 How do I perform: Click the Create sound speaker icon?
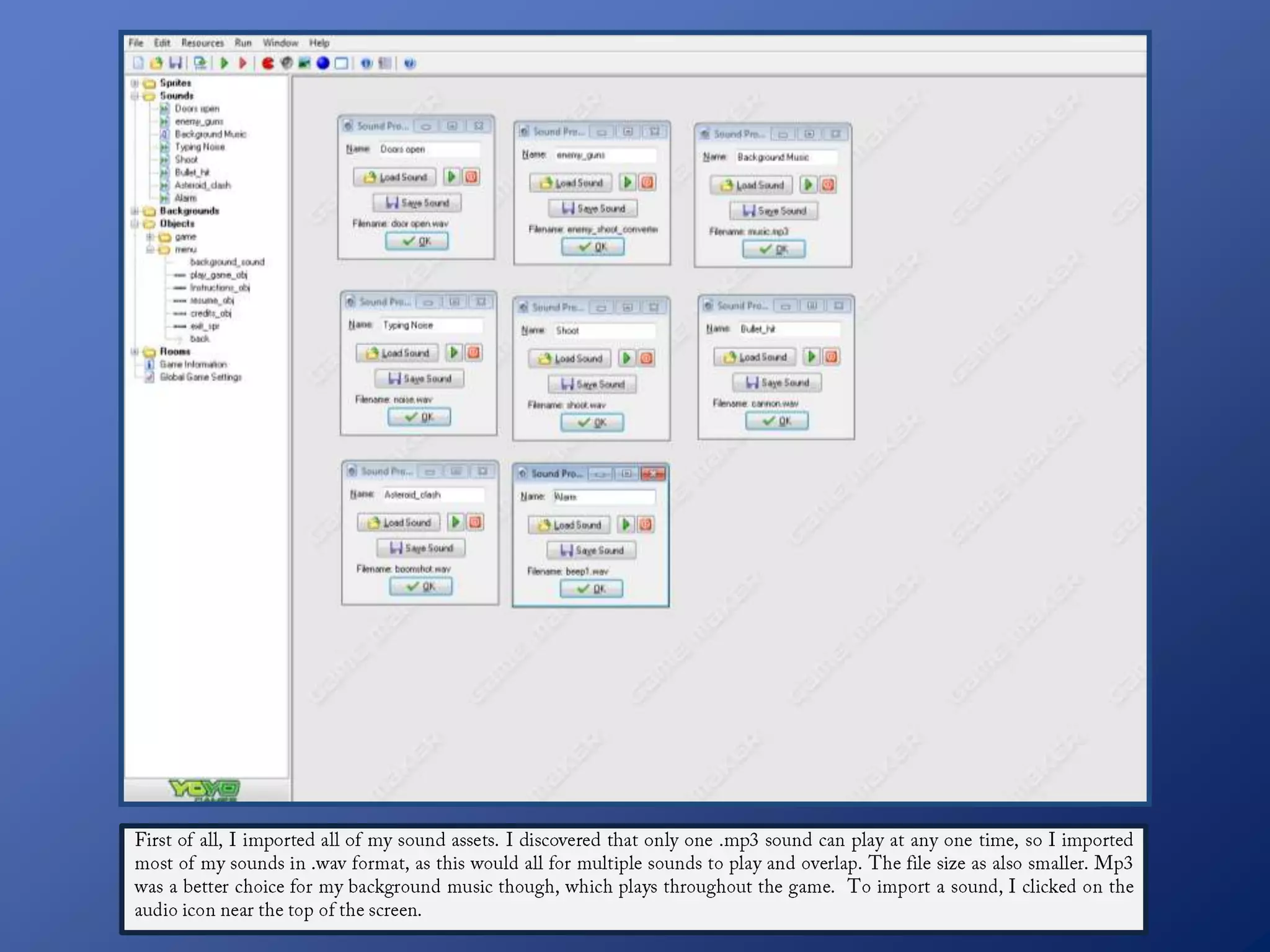coord(286,63)
